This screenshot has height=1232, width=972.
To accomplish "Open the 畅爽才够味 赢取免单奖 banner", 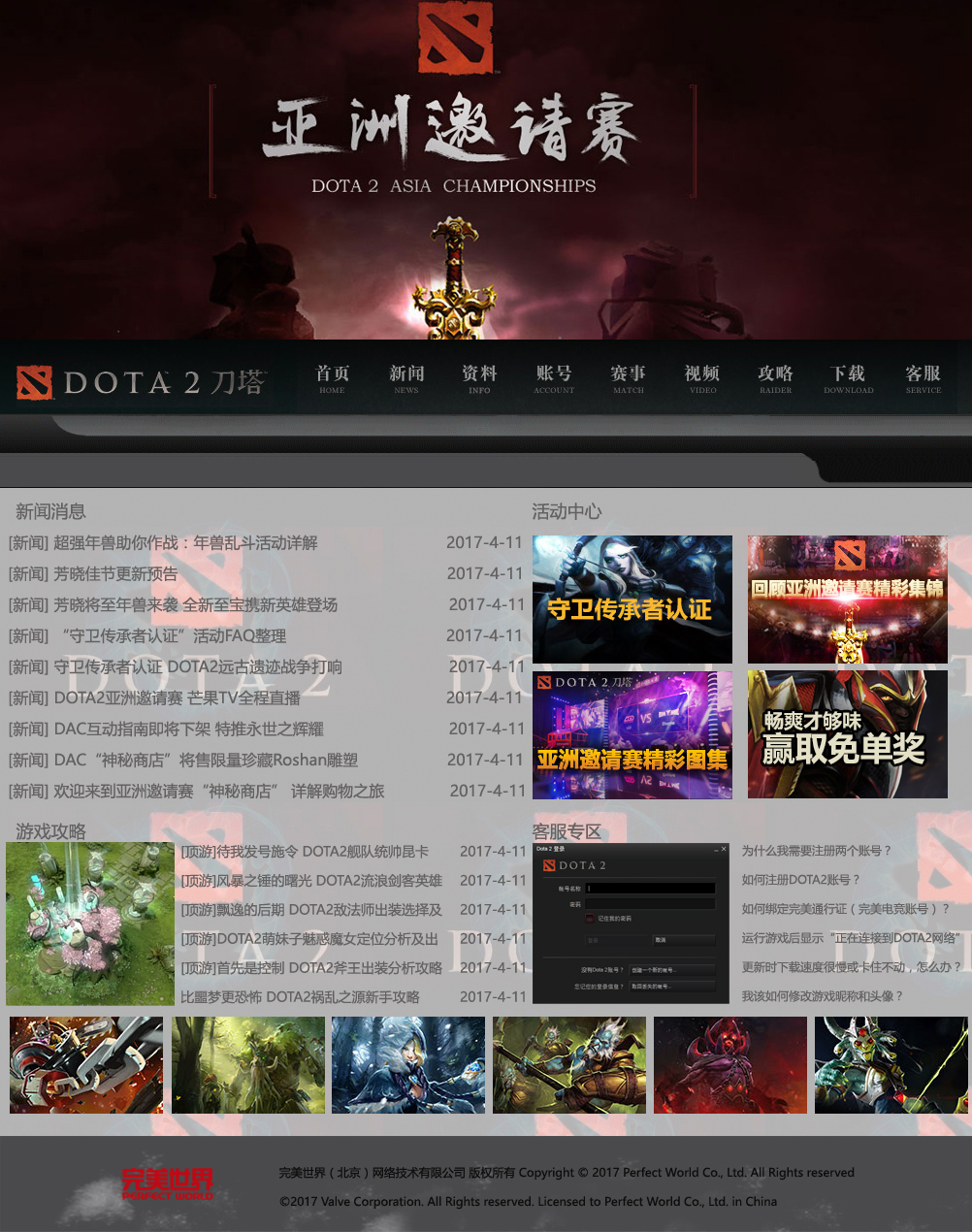I will (847, 734).
